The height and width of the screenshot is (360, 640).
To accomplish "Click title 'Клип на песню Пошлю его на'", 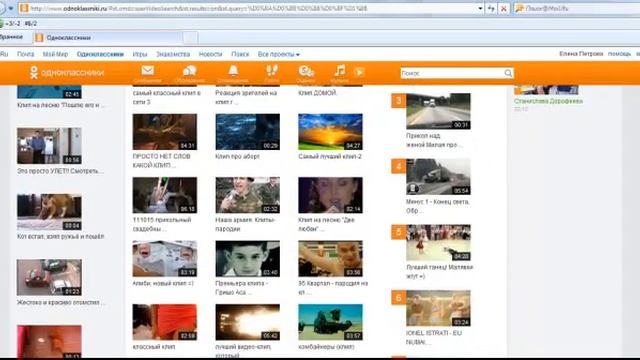I will pyautogui.click(x=60, y=105).
